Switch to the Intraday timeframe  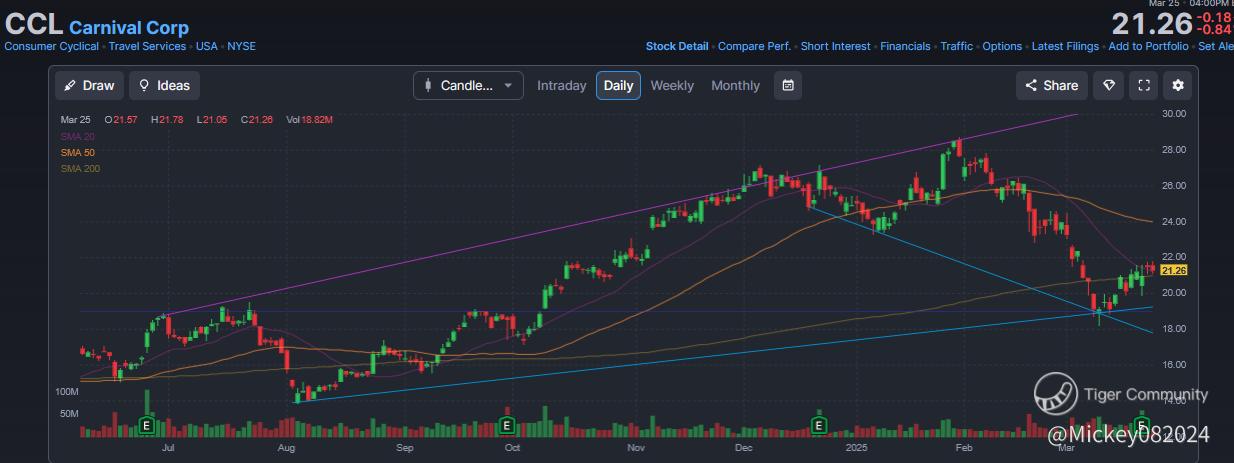(561, 86)
